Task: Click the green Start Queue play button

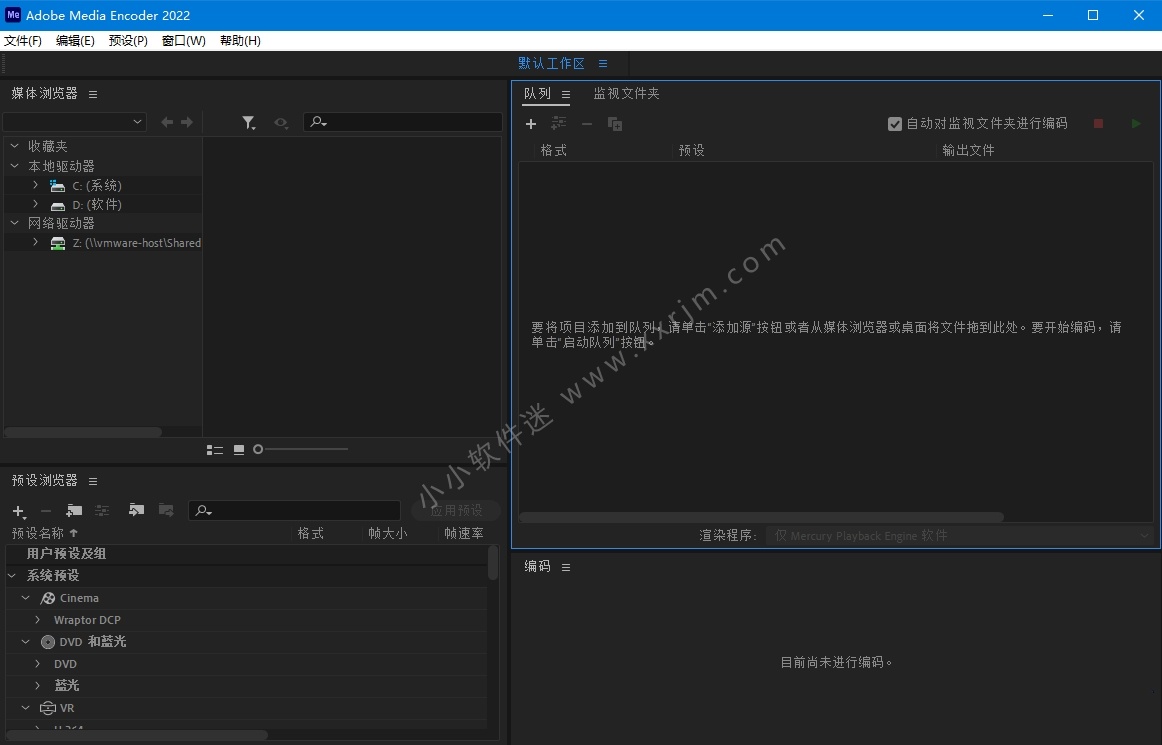Action: point(1135,124)
